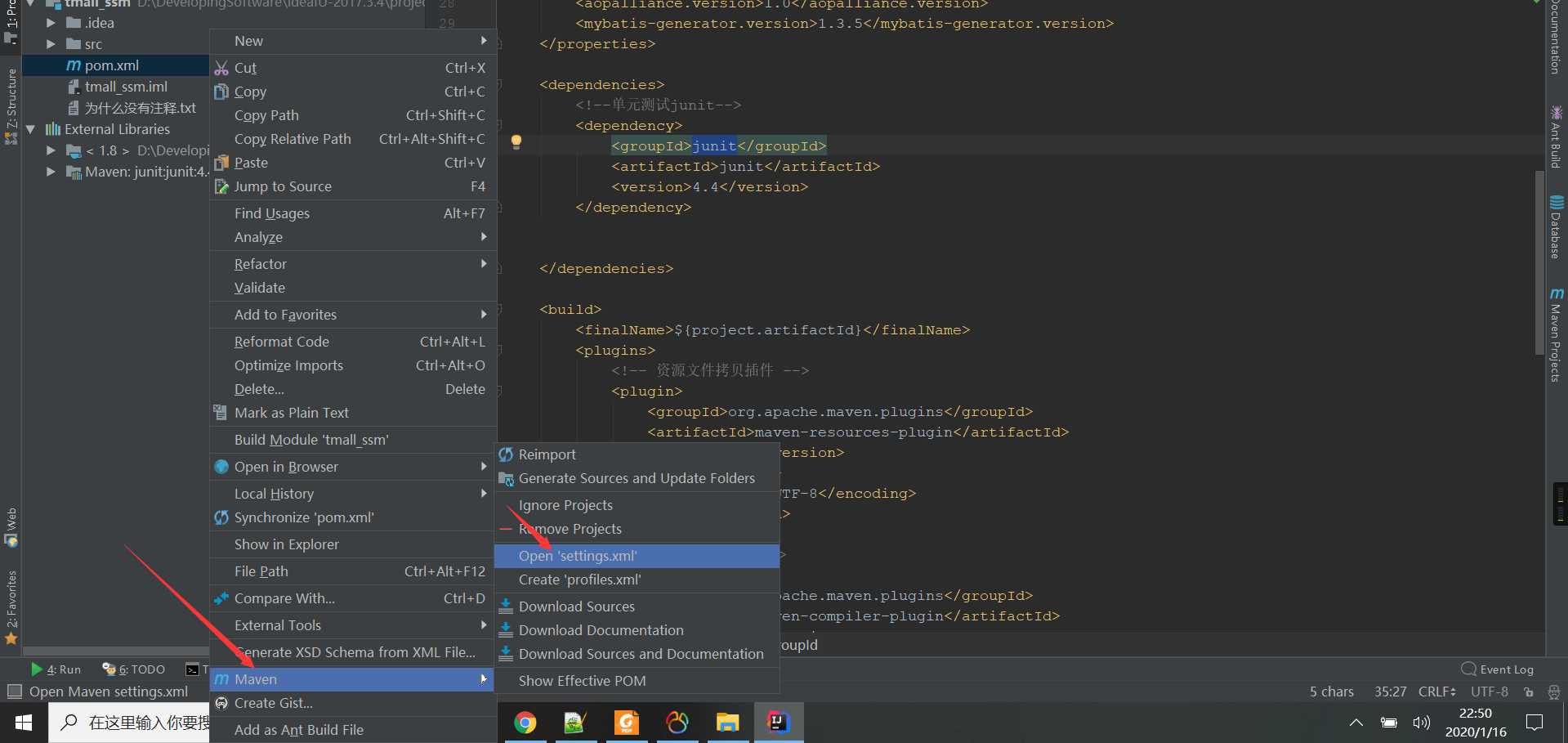Open Google Chrome from the taskbar
Screen dimensions: 1568x743
click(525, 723)
